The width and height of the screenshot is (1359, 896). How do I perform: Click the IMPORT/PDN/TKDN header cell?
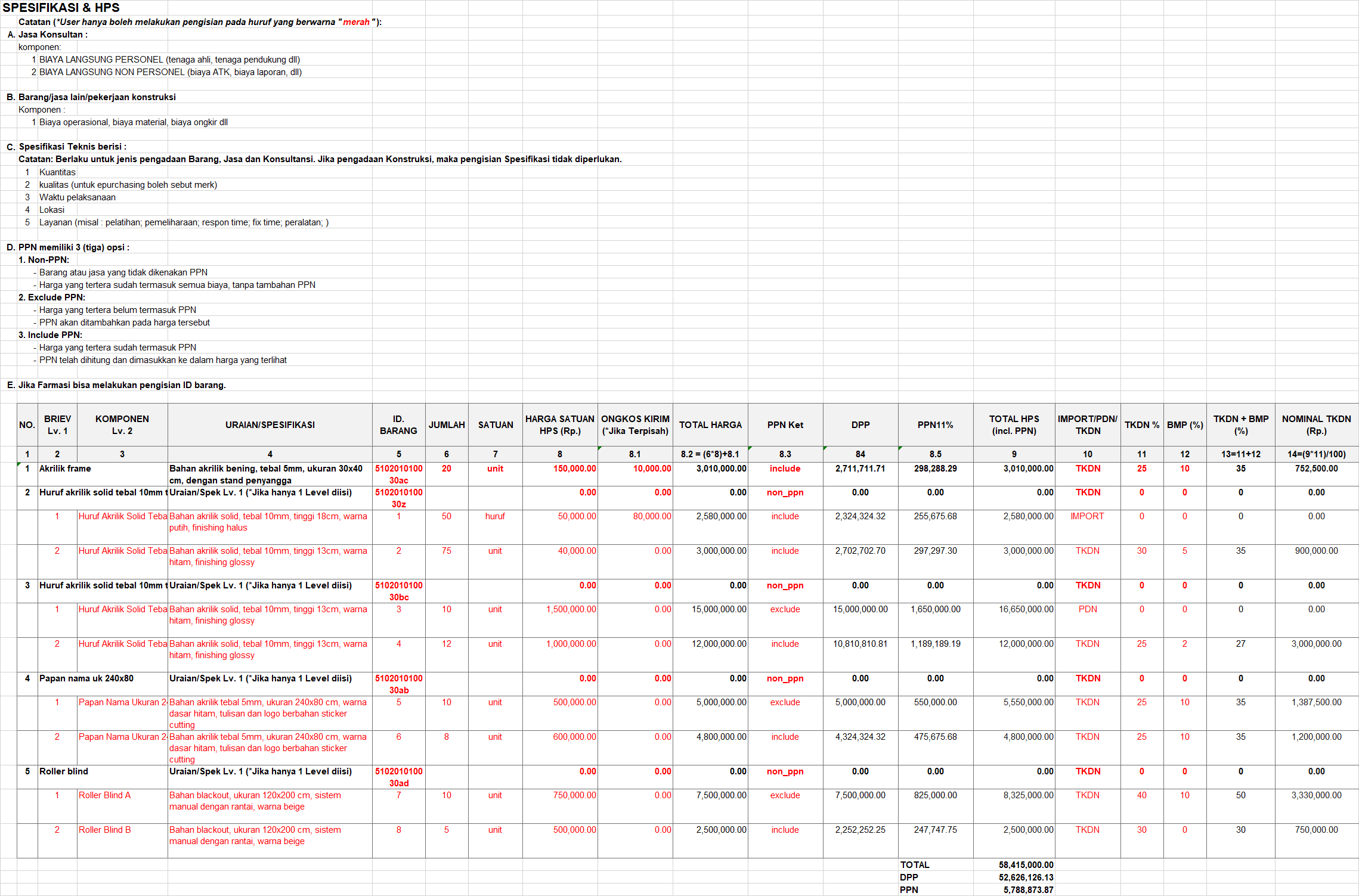[x=1088, y=425]
